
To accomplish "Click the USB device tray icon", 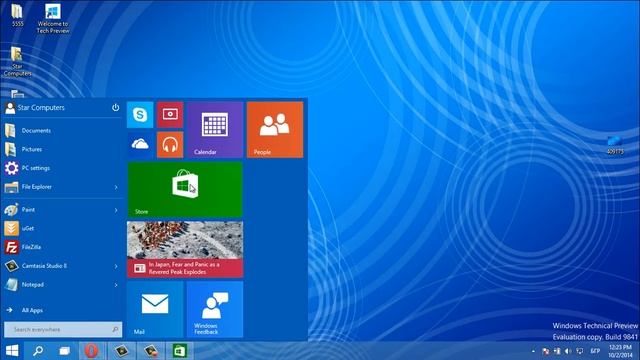I will [557, 351].
